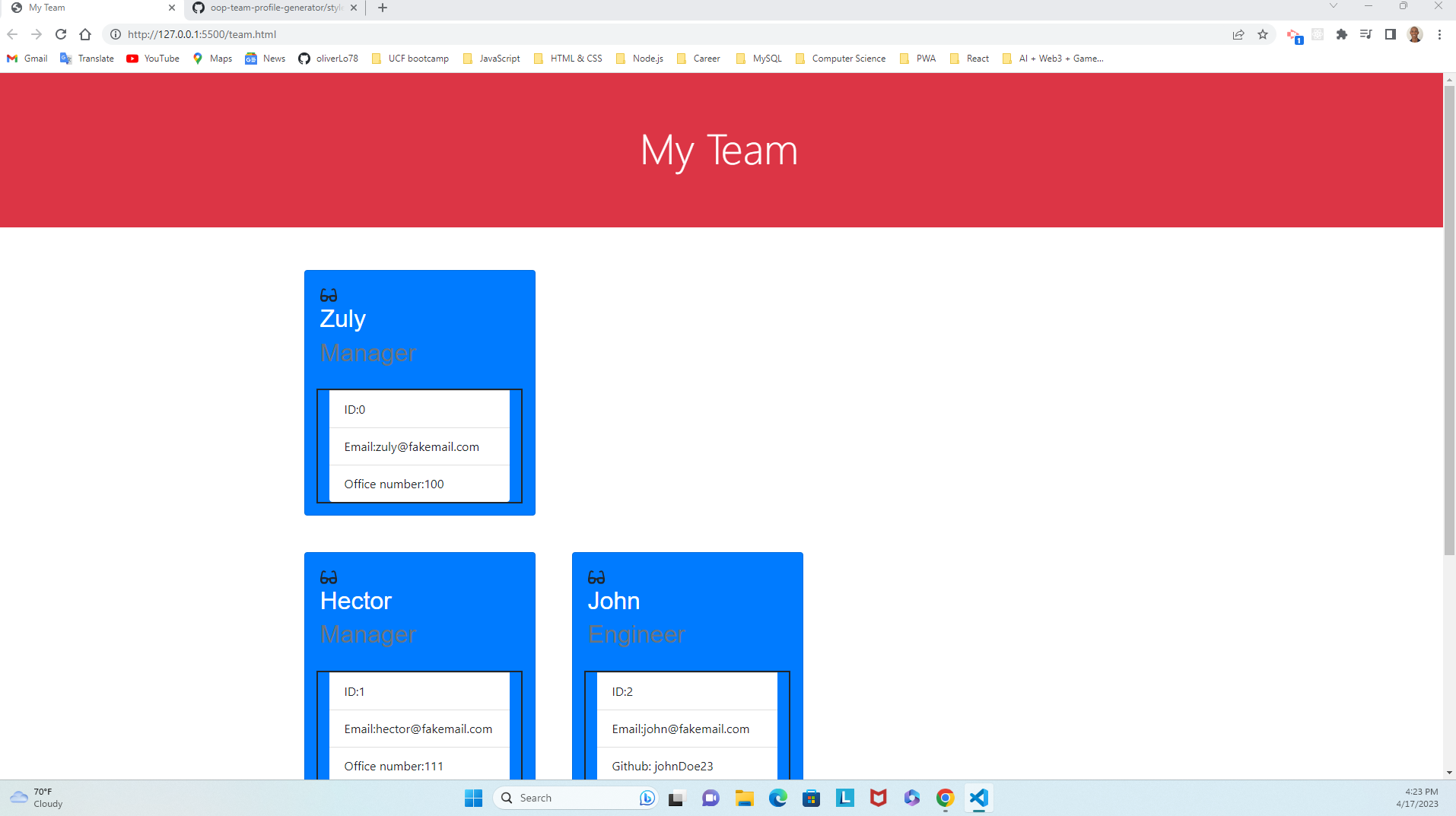Open a new browser tab
The width and height of the screenshot is (1456, 816).
click(382, 8)
